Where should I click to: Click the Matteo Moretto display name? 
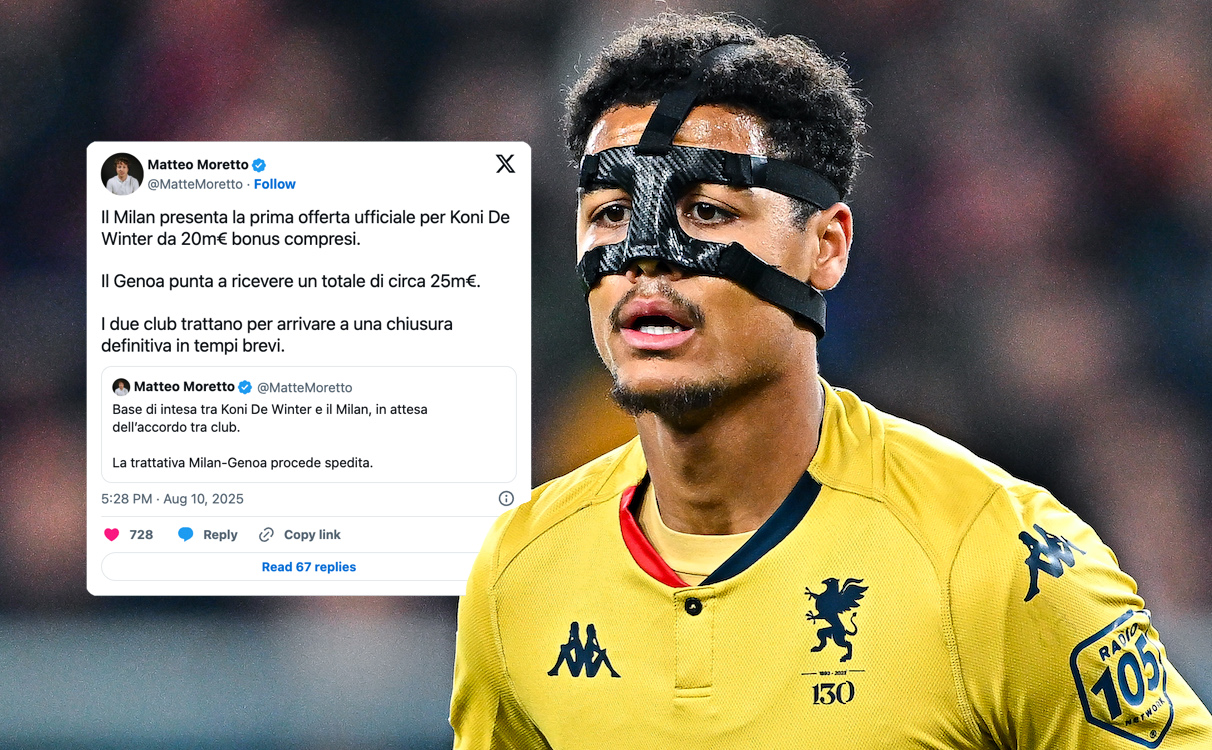198,165
